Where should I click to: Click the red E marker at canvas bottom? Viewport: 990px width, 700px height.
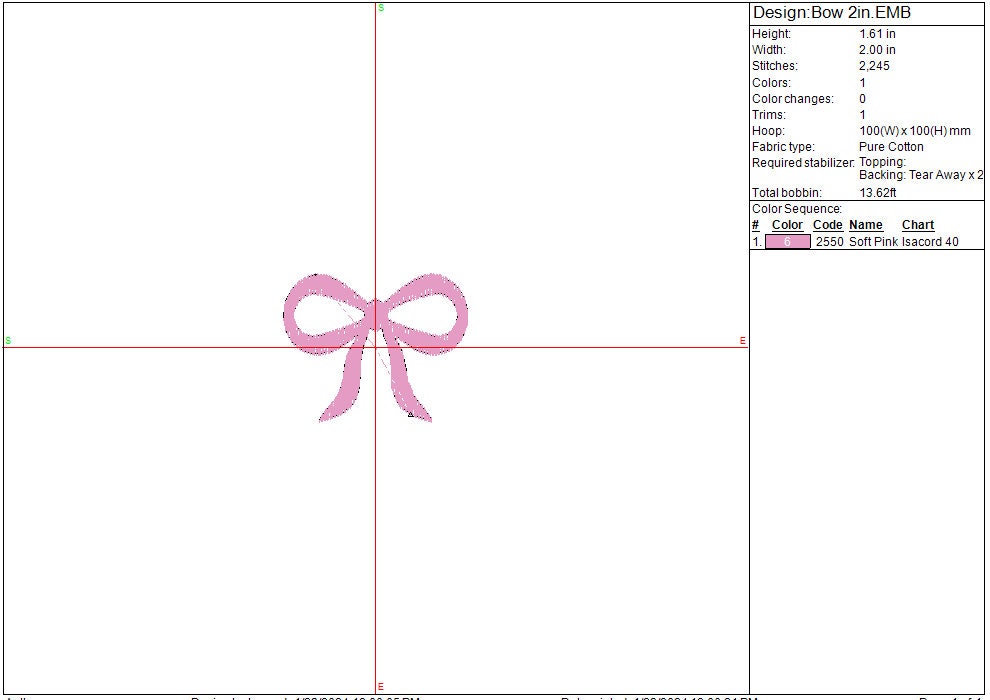(x=380, y=686)
